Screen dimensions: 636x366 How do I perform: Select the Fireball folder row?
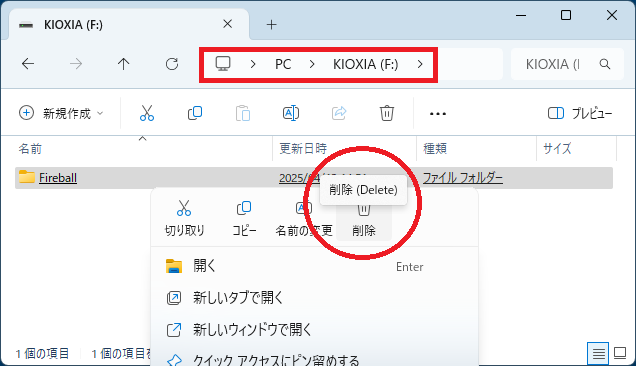point(314,178)
